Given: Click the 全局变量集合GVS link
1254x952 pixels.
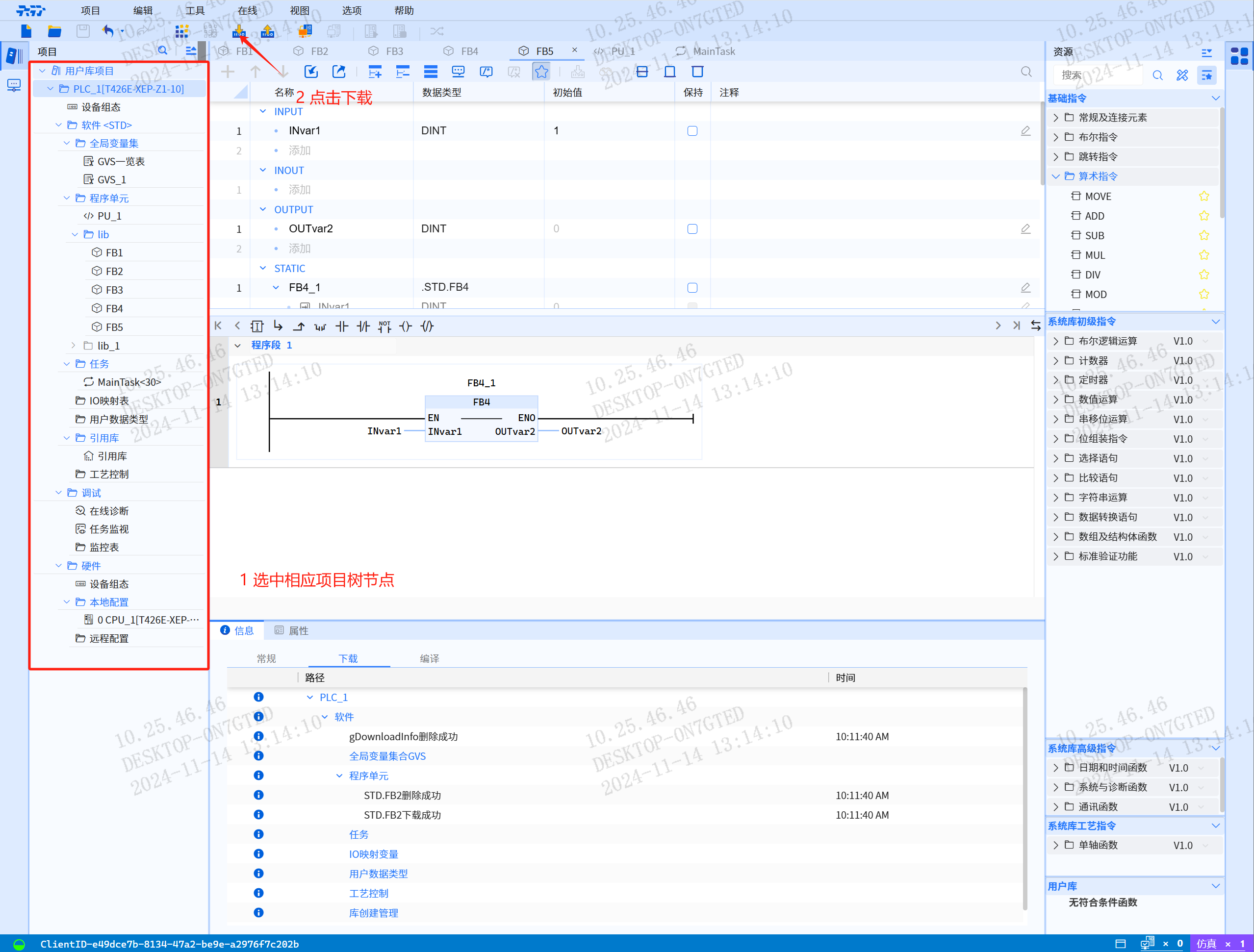Looking at the screenshot, I should 387,756.
